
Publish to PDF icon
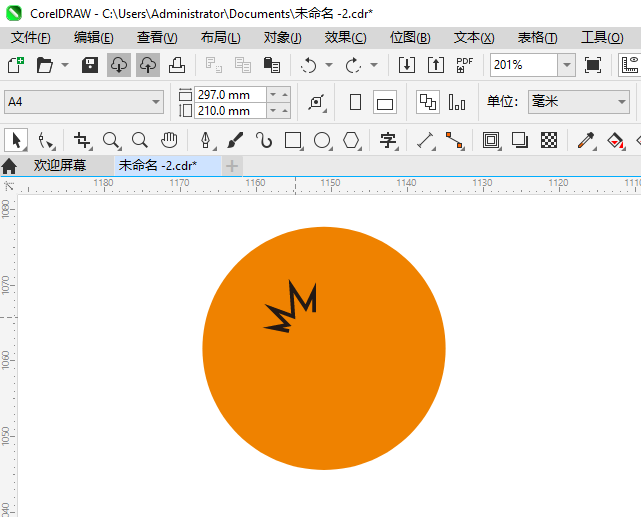pyautogui.click(x=464, y=65)
